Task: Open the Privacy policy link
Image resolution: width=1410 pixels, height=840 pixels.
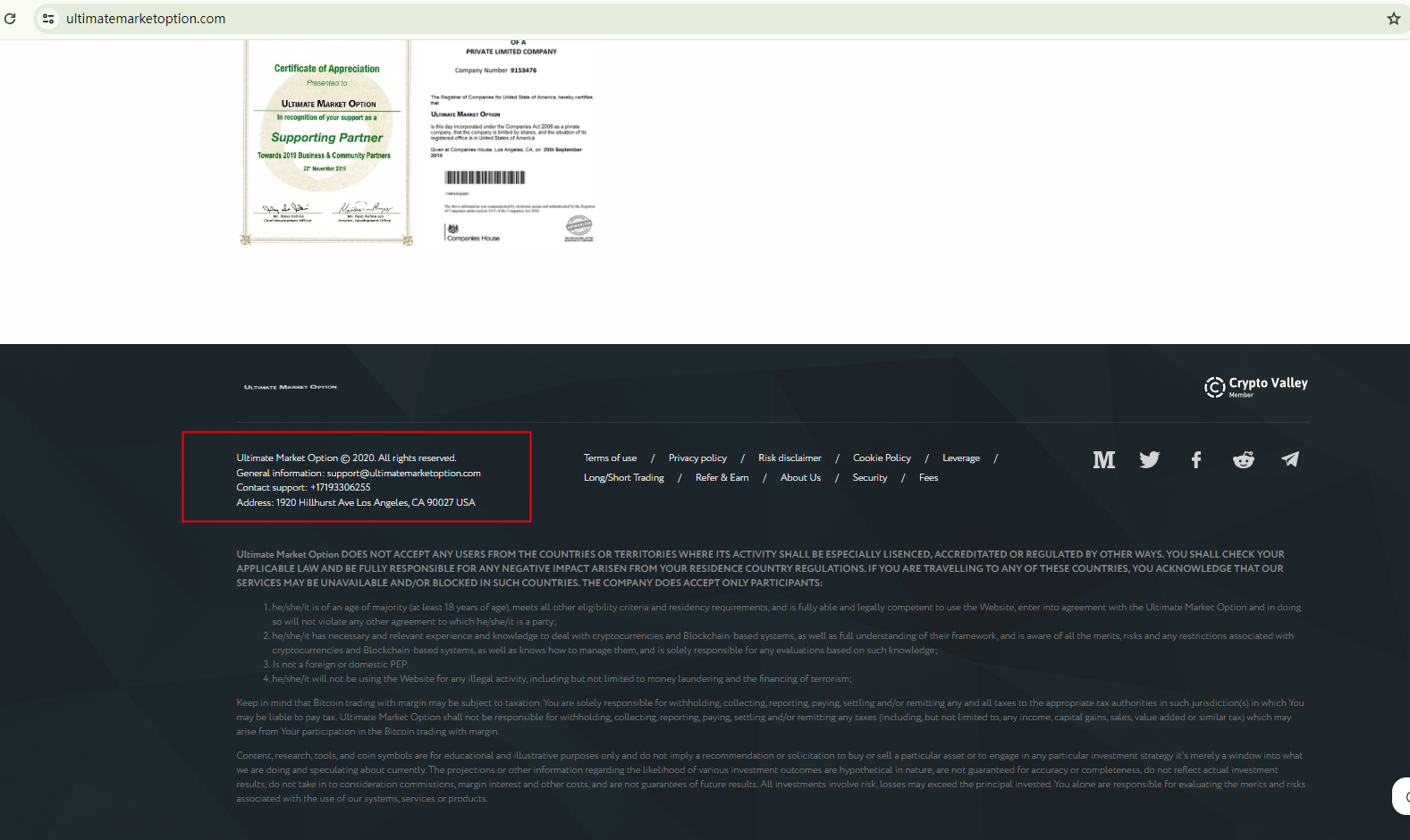Action: [697, 458]
